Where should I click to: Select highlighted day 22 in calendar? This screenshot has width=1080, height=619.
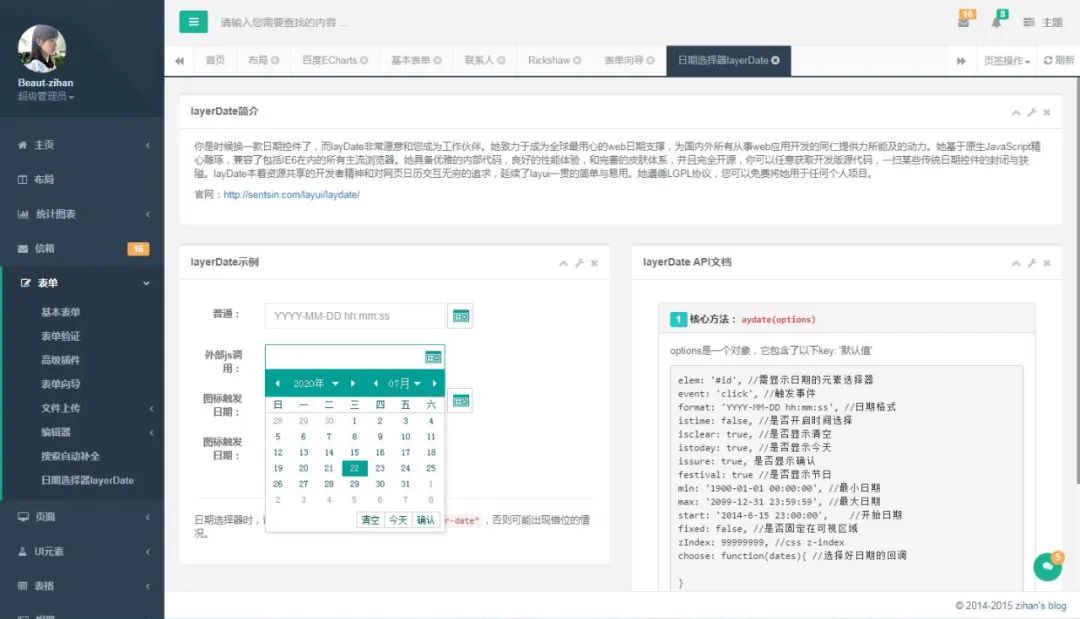[354, 468]
